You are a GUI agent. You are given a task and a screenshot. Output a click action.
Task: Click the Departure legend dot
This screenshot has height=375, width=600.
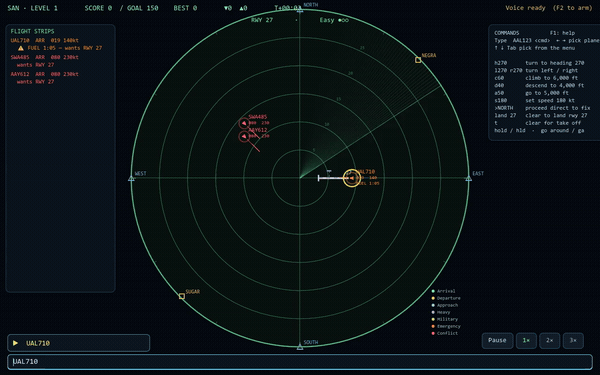pyautogui.click(x=433, y=298)
